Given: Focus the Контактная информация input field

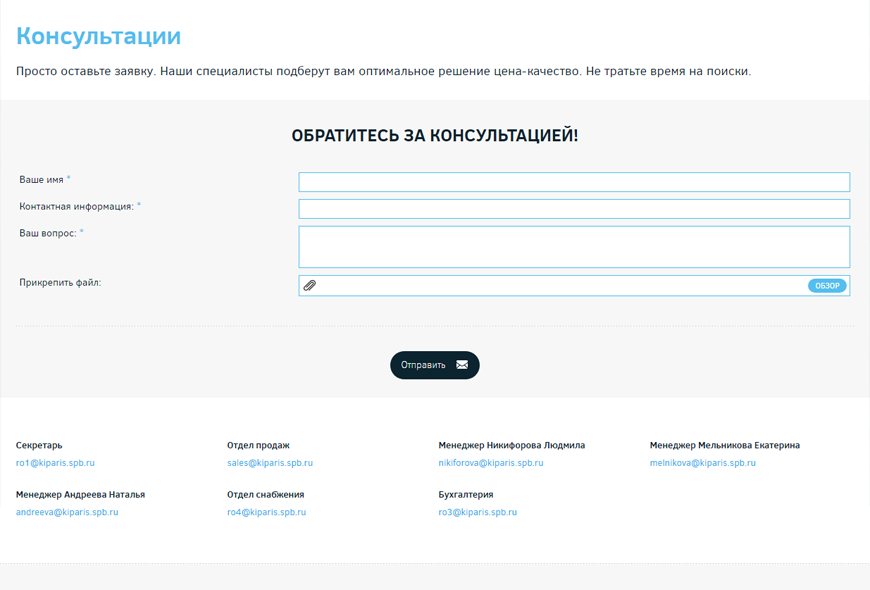Looking at the screenshot, I should (574, 209).
